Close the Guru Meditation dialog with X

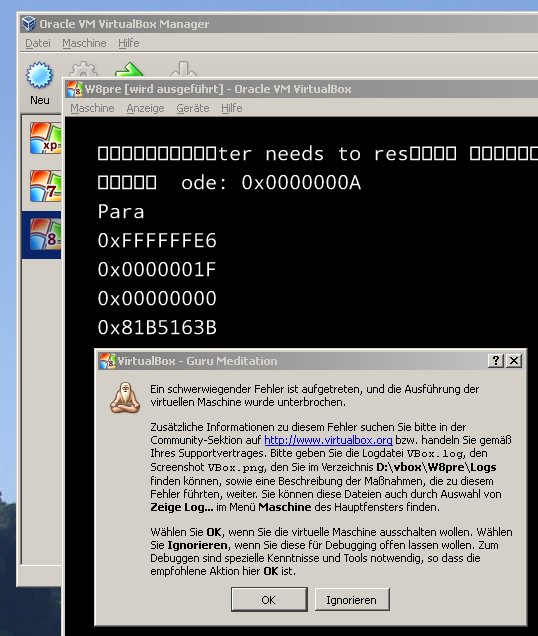point(514,360)
